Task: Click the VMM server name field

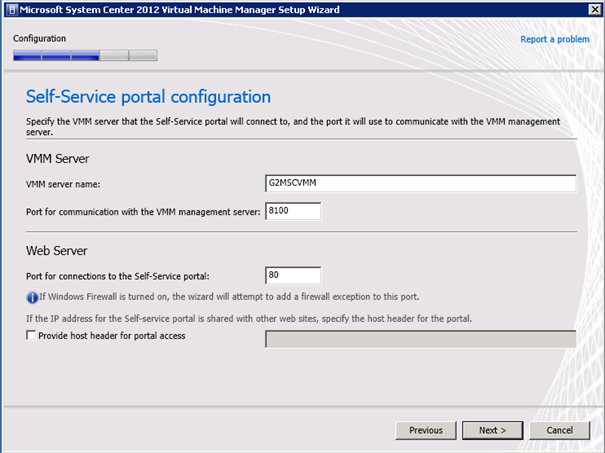Action: coord(421,183)
